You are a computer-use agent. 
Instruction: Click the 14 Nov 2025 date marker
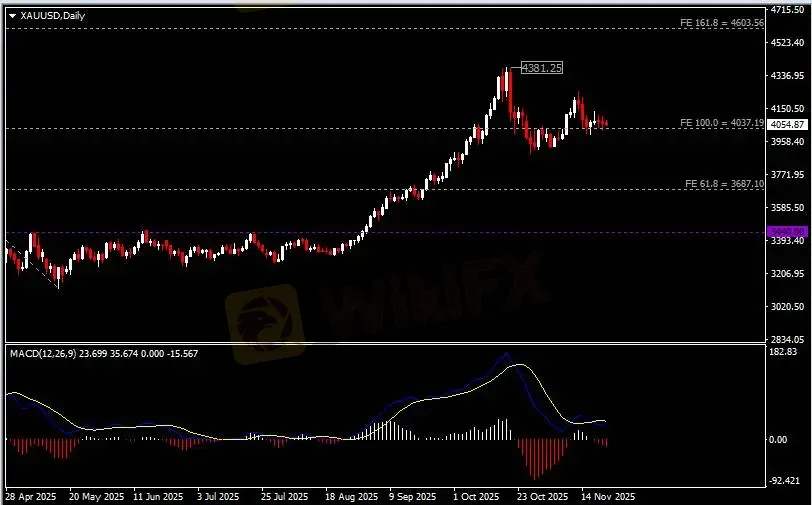click(x=606, y=496)
